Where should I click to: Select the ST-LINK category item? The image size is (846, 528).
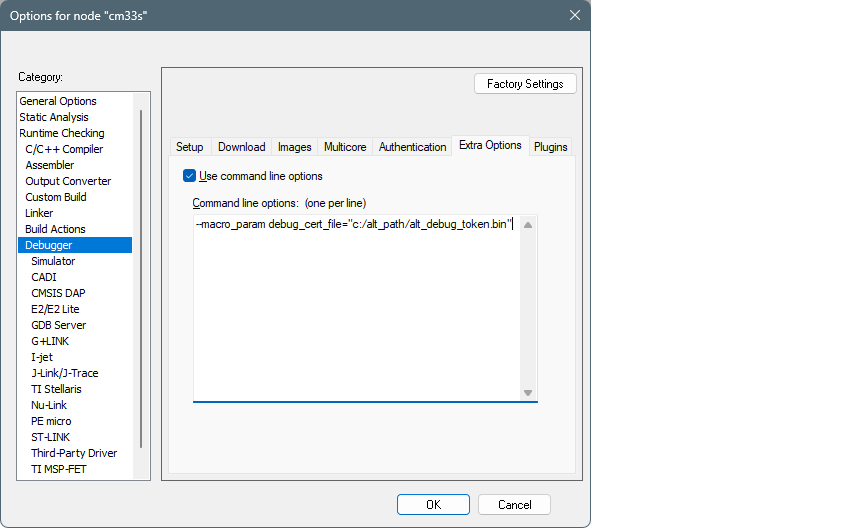pyautogui.click(x=51, y=437)
